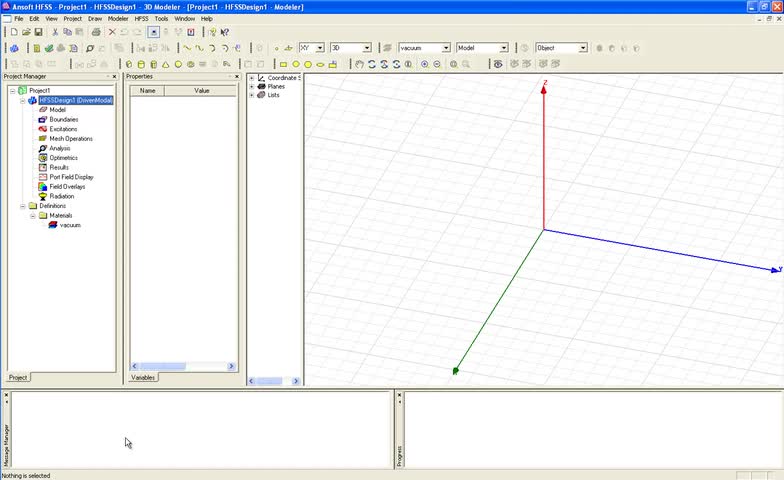Switch to the Variables tab
784x480 pixels.
(143, 378)
